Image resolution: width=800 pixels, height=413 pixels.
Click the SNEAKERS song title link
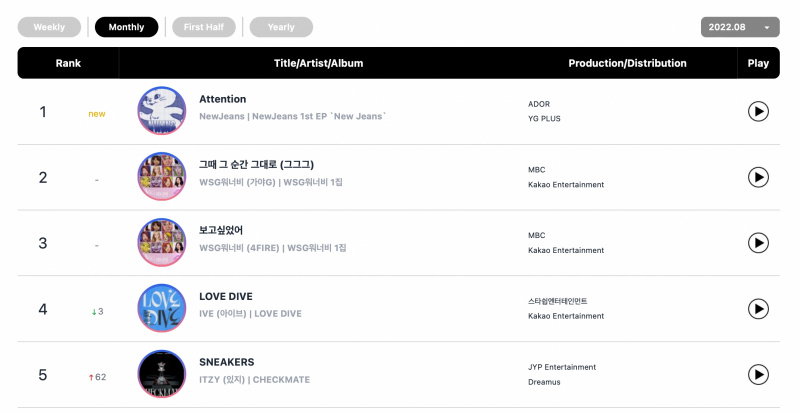click(x=227, y=362)
